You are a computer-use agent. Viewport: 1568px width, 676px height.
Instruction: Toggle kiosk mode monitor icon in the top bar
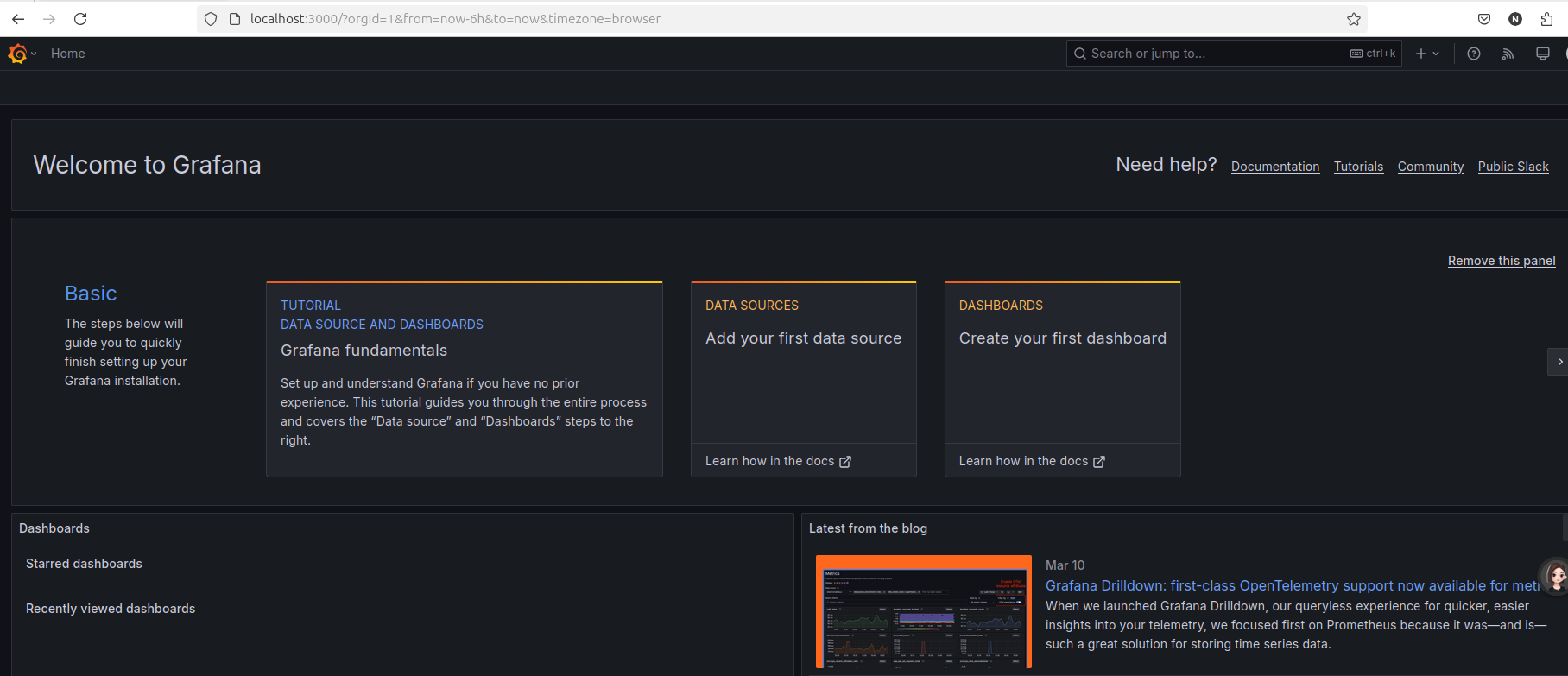1543,54
